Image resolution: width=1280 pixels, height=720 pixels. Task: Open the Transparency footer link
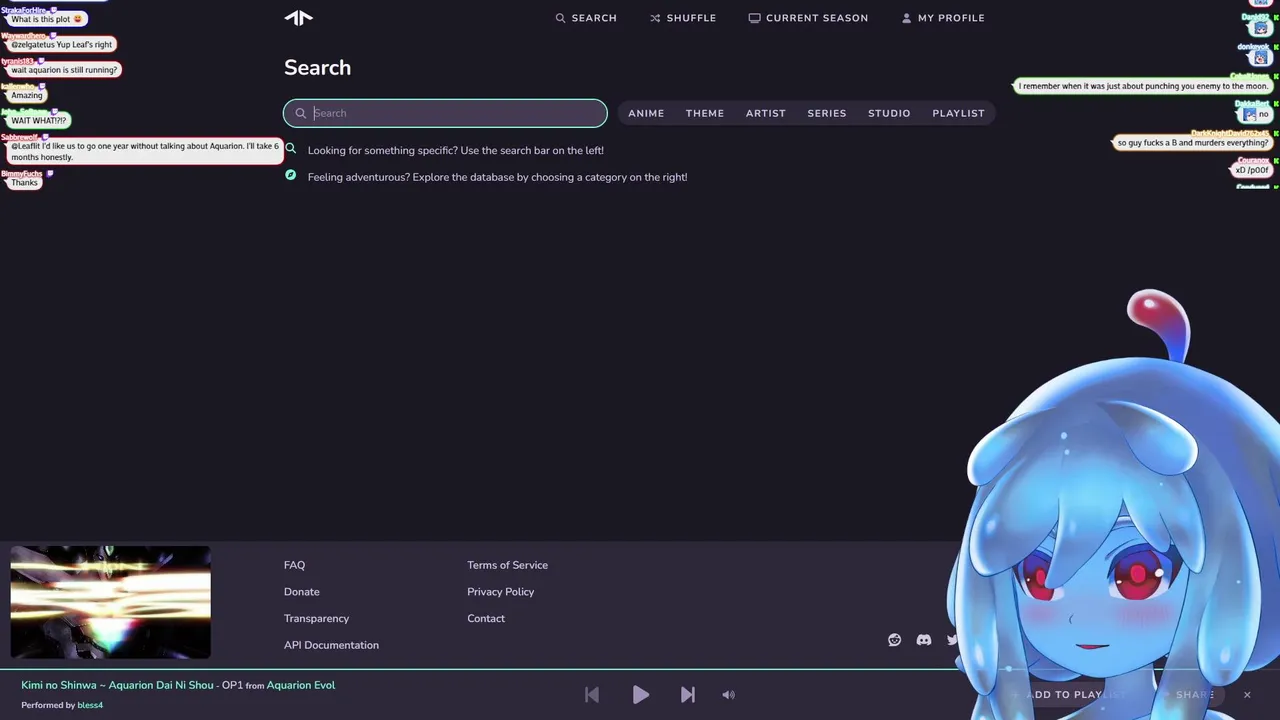coord(316,618)
